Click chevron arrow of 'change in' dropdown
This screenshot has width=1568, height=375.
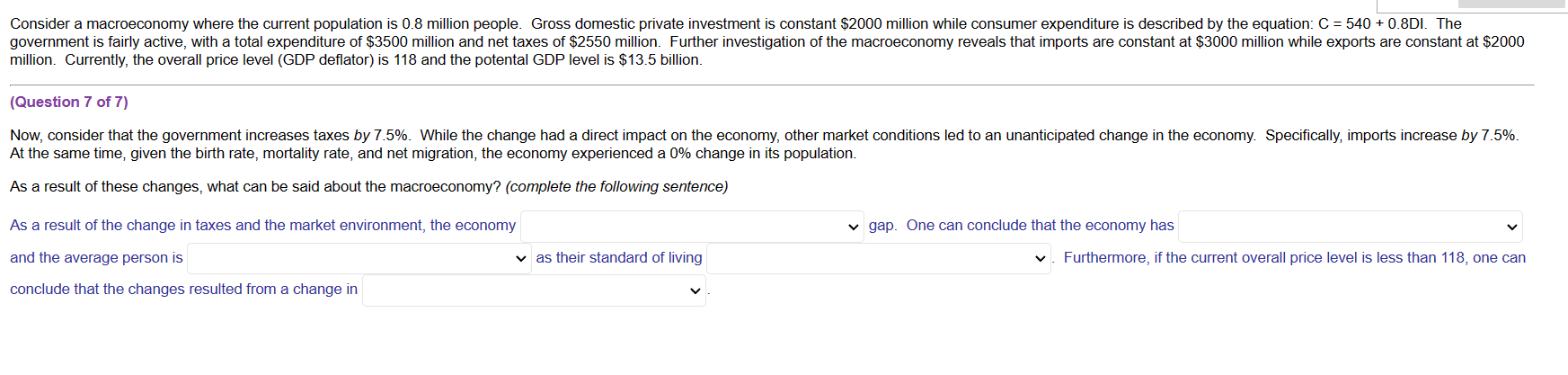pyautogui.click(x=695, y=290)
